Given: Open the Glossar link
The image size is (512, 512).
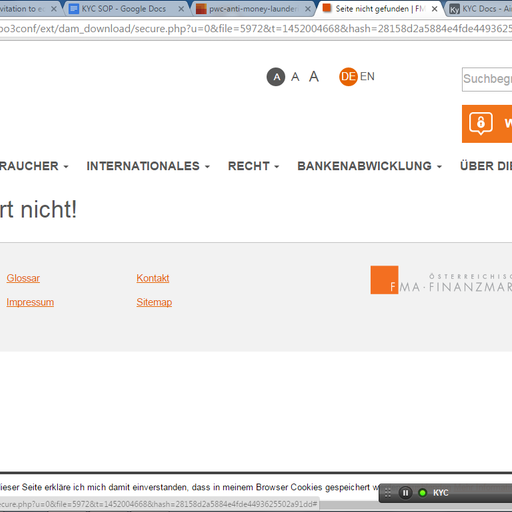Looking at the screenshot, I should point(23,278).
